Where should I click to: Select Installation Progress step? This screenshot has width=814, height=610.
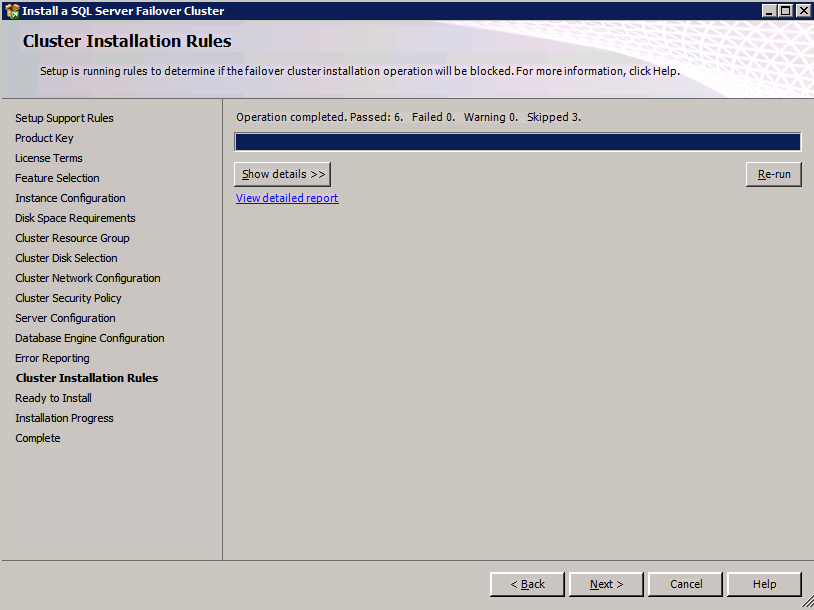[x=64, y=418]
